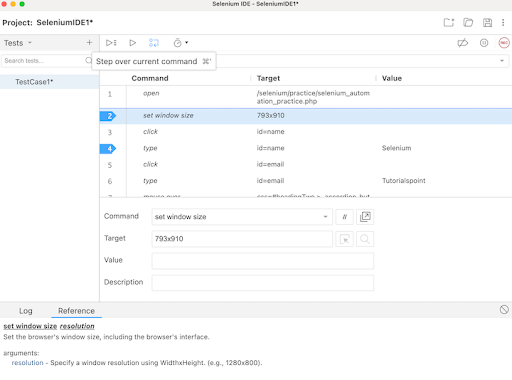Start recording with the REC button
This screenshot has height=380, width=512.
click(504, 43)
